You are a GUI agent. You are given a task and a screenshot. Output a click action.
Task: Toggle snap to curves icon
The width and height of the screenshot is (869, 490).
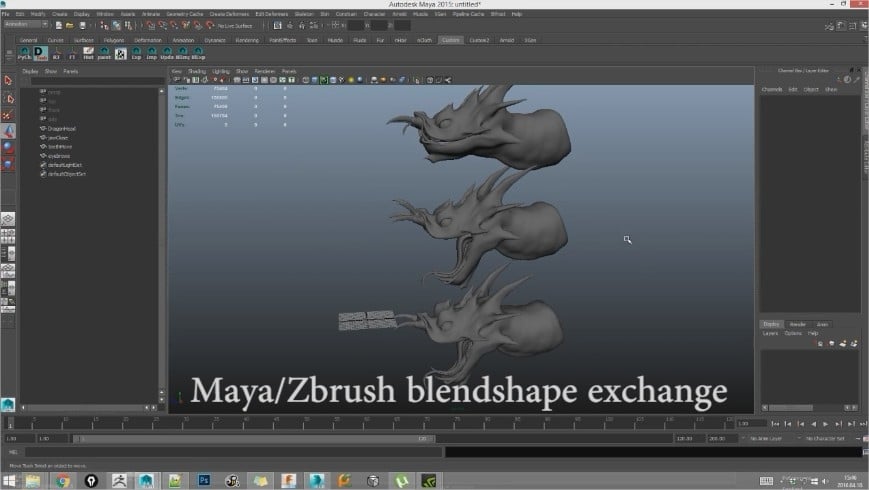click(x=162, y=25)
